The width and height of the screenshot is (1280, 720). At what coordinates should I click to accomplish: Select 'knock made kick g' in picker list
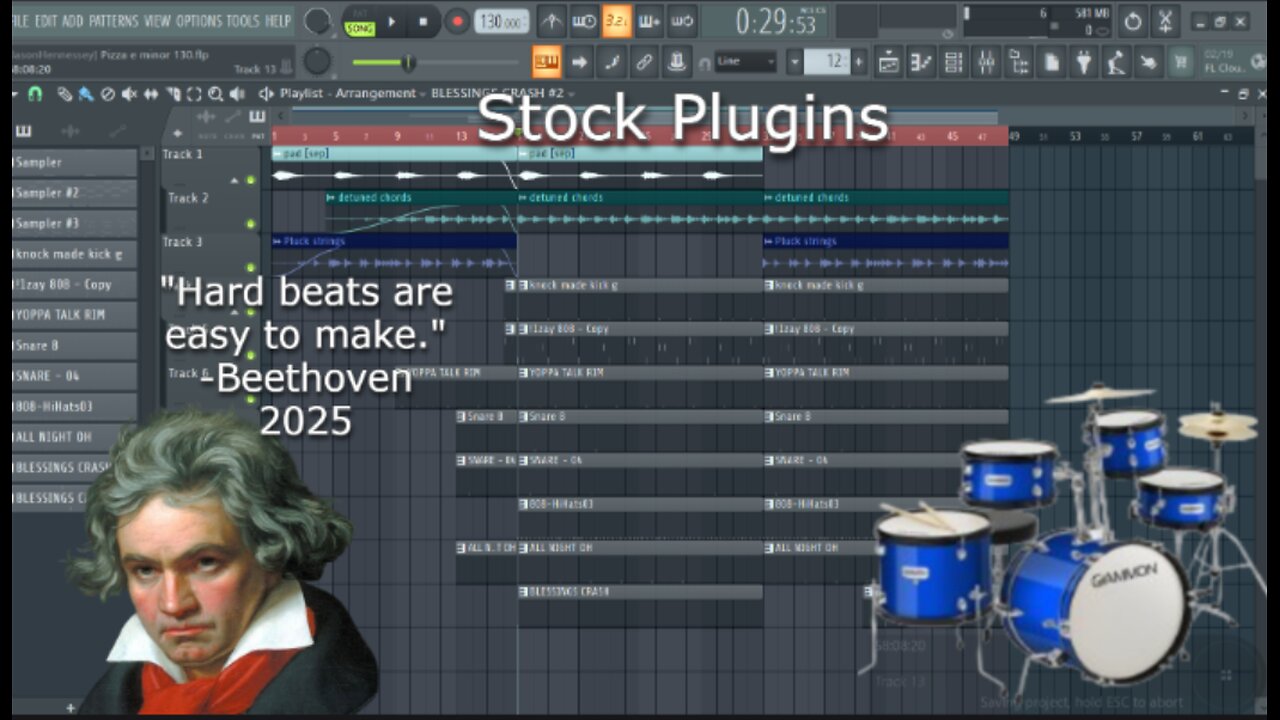pos(74,254)
